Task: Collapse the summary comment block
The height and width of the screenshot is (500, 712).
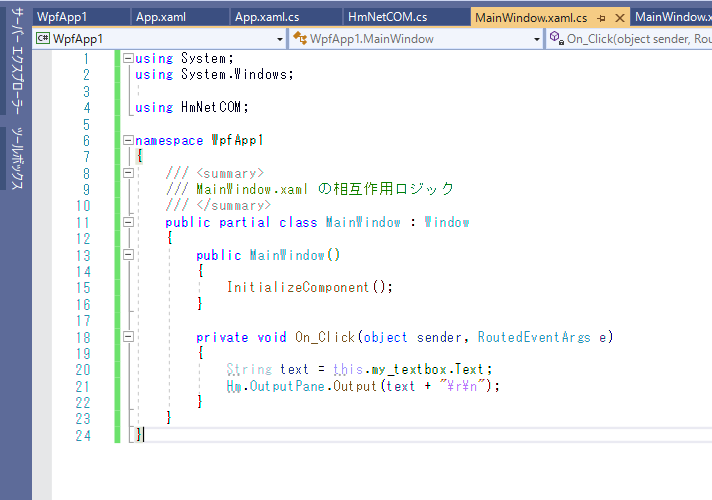Action: [127, 173]
